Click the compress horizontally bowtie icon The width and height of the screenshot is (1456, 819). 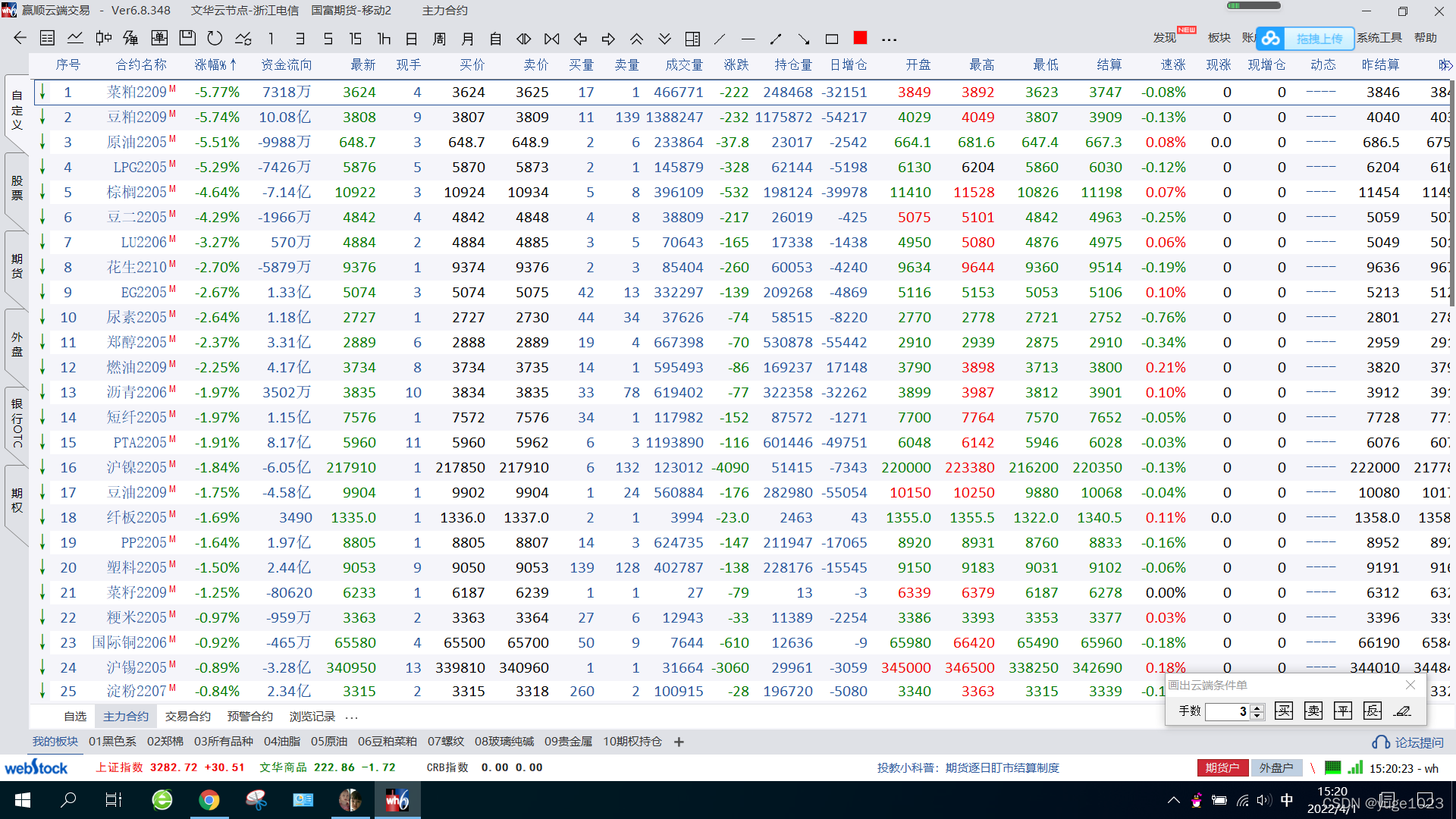pyautogui.click(x=552, y=38)
